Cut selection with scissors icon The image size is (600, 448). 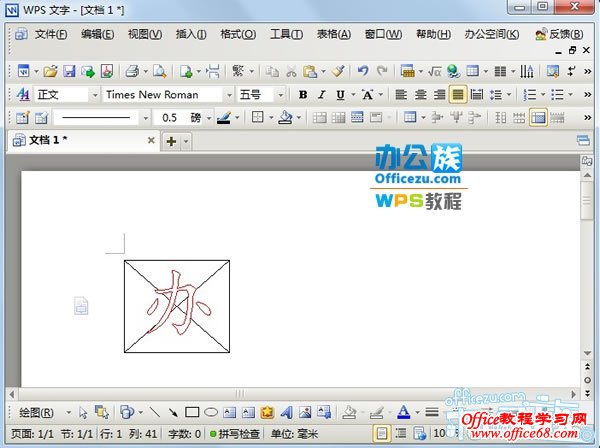[292, 71]
